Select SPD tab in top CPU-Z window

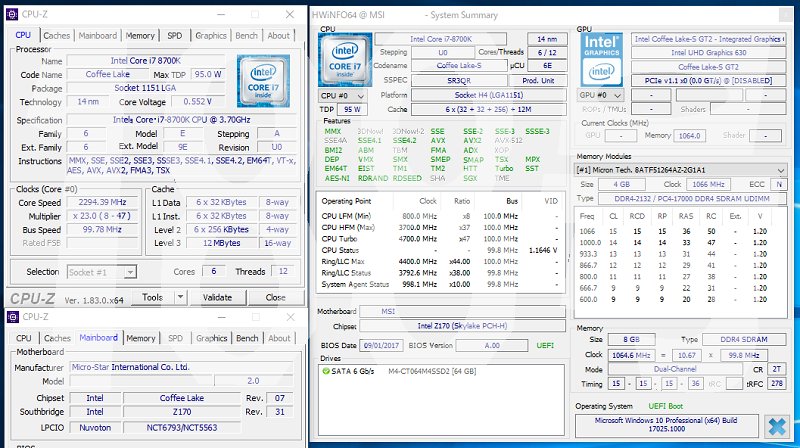(x=174, y=35)
